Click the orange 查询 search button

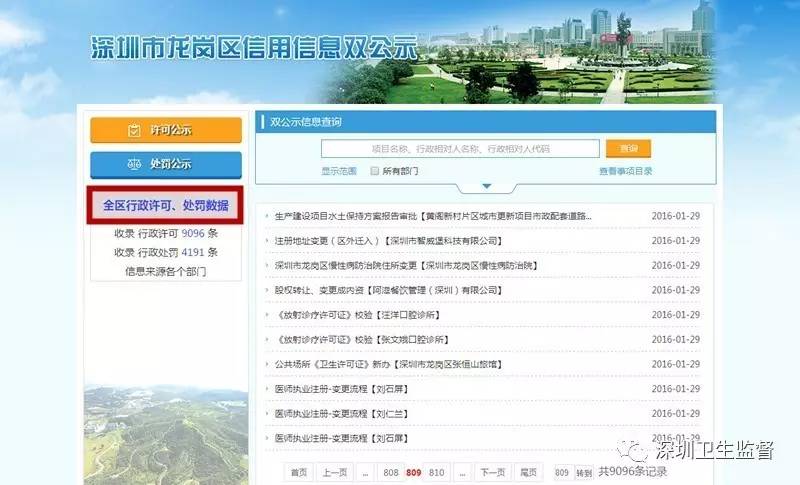click(x=628, y=148)
